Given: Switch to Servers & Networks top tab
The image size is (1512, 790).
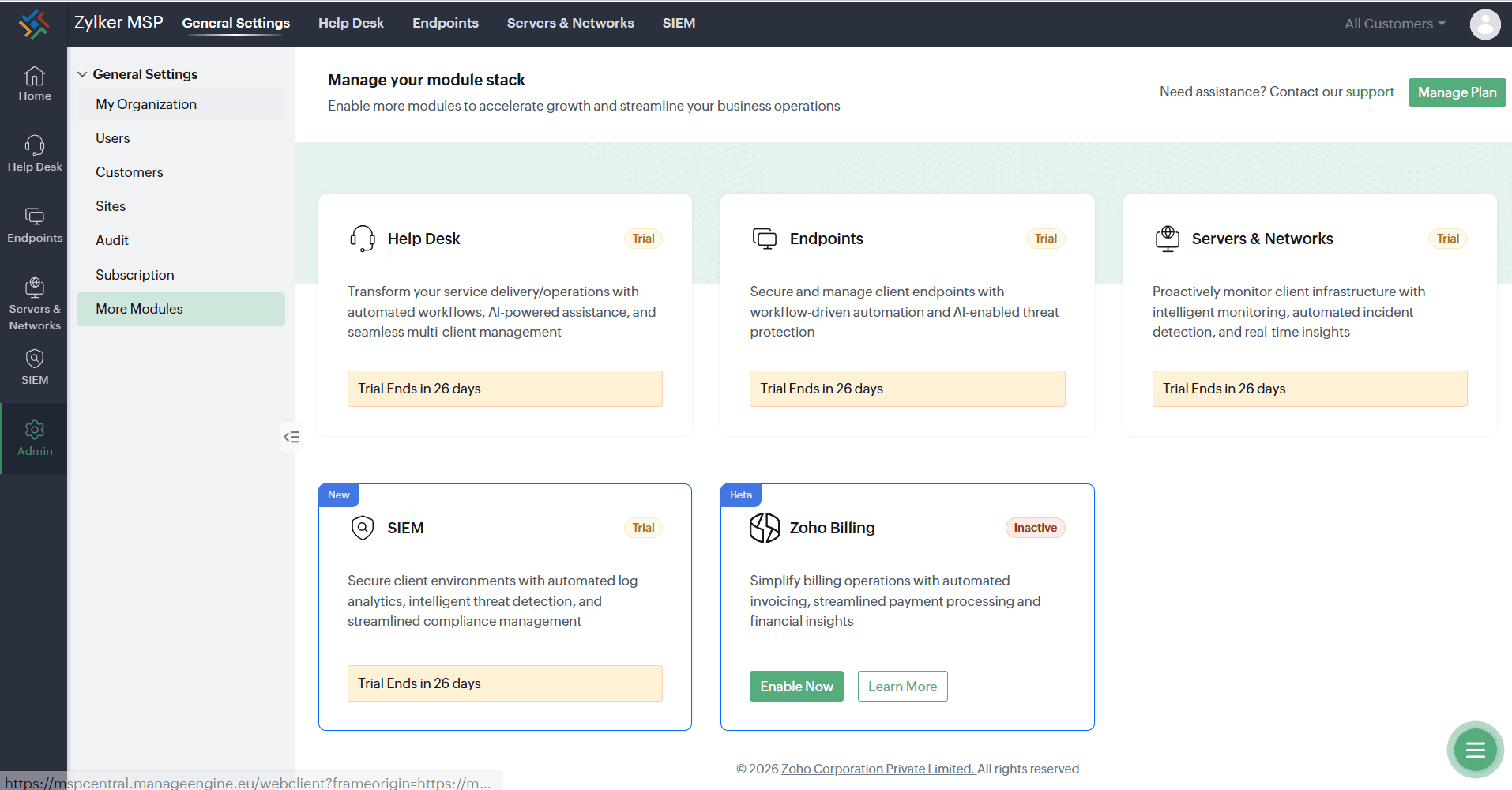Looking at the screenshot, I should tap(570, 23).
